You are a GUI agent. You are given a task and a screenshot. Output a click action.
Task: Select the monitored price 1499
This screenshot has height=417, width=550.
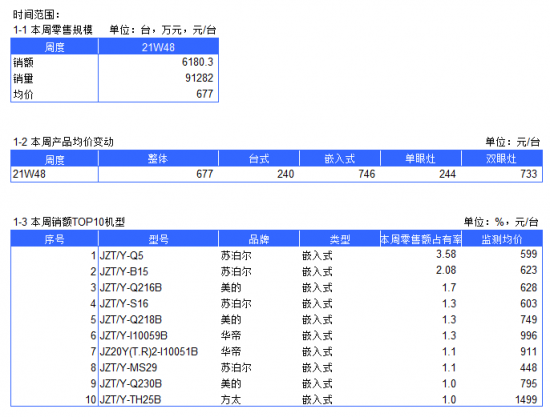coord(526,399)
